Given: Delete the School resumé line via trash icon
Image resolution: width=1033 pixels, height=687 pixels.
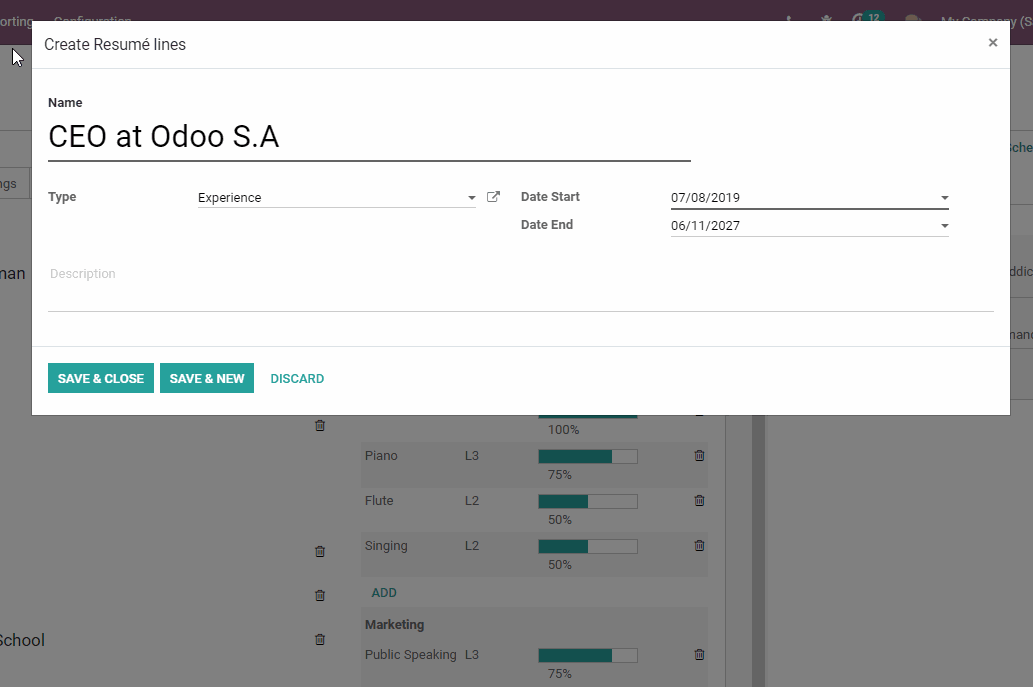Looking at the screenshot, I should (x=320, y=640).
